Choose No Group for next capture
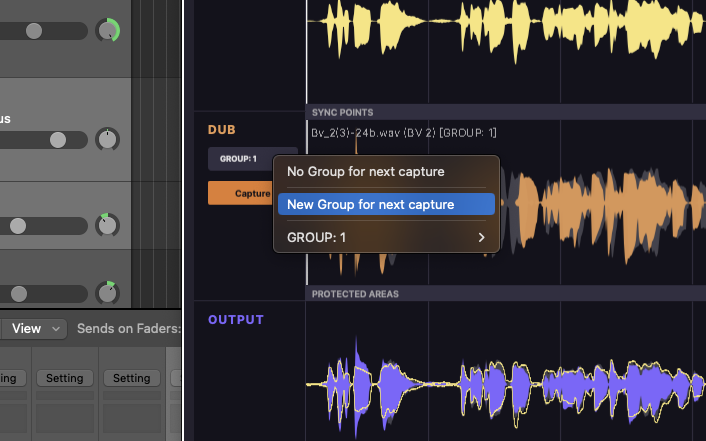706x441 pixels. (365, 172)
